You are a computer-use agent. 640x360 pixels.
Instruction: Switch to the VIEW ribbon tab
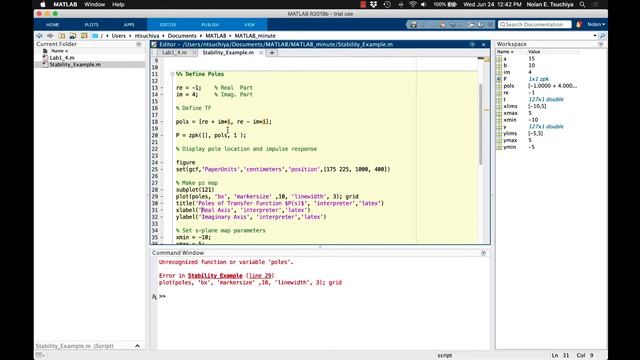coord(249,24)
